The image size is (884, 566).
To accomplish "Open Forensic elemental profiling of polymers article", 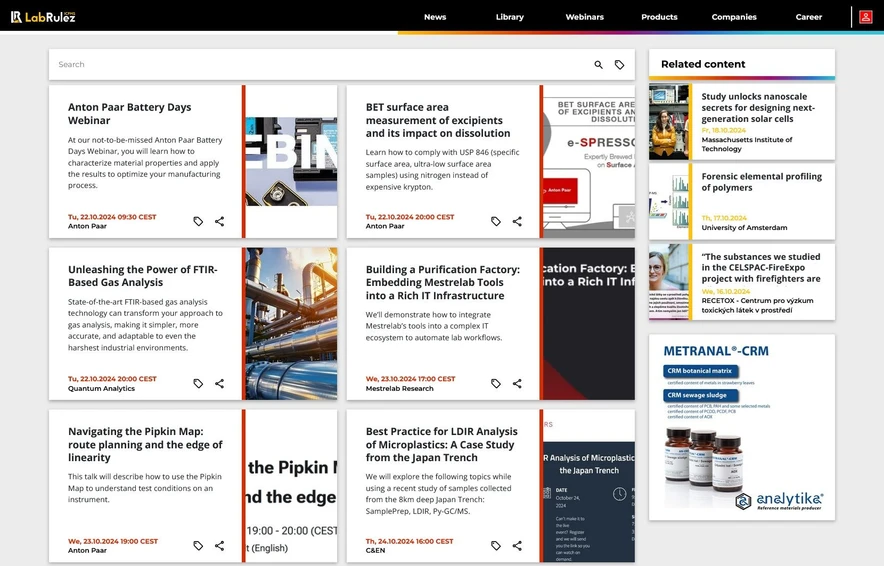I will (761, 182).
